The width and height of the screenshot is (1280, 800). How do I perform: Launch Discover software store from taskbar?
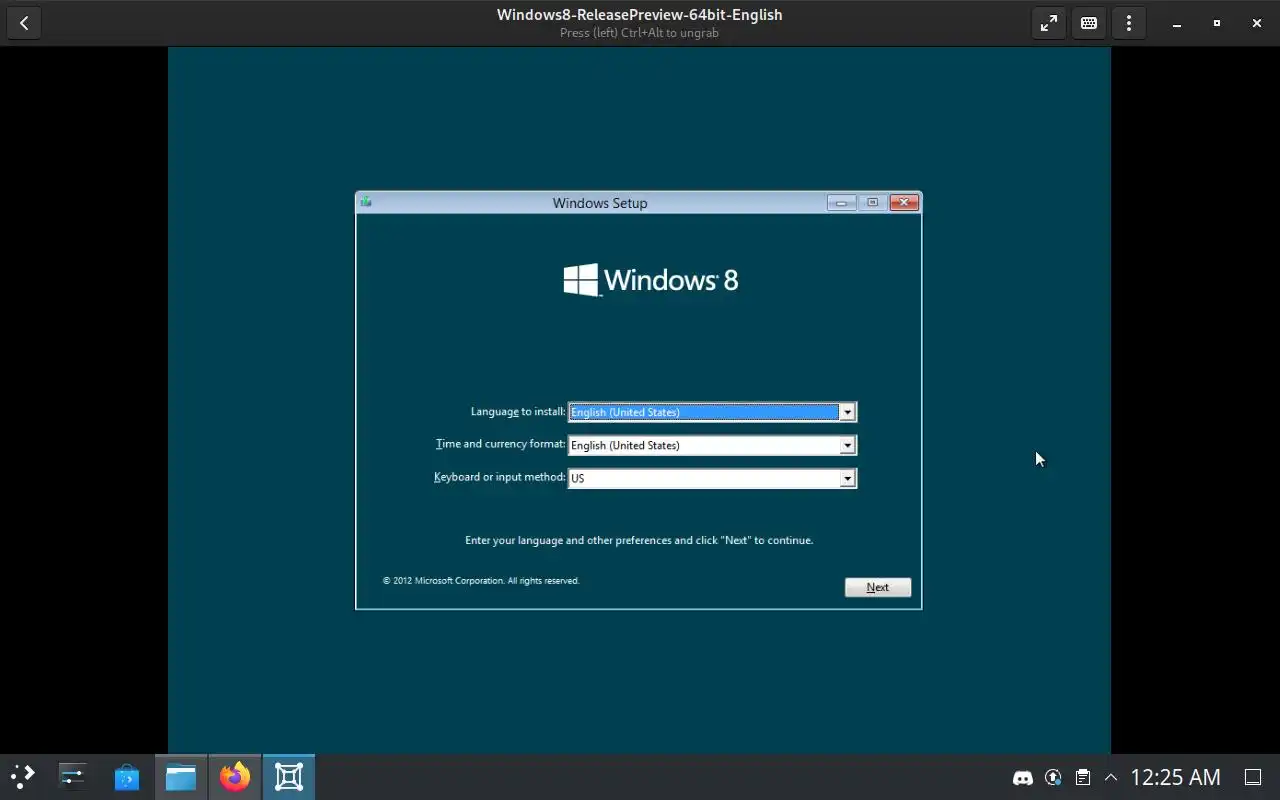click(127, 777)
